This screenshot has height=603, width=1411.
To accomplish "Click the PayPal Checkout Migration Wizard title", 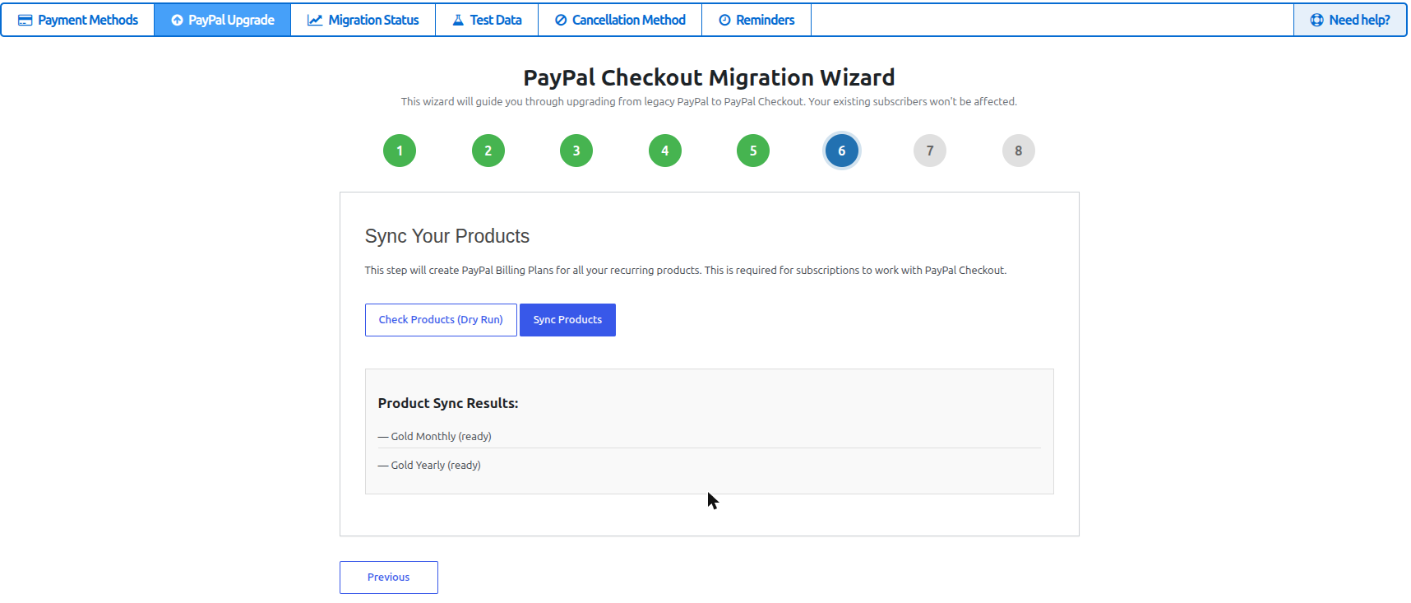I will (x=709, y=77).
